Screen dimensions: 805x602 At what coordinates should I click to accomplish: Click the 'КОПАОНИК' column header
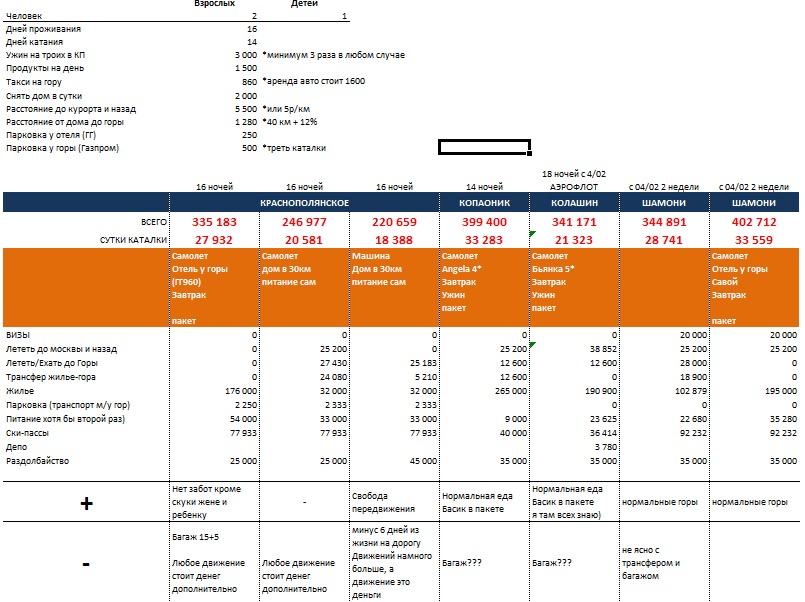point(485,203)
